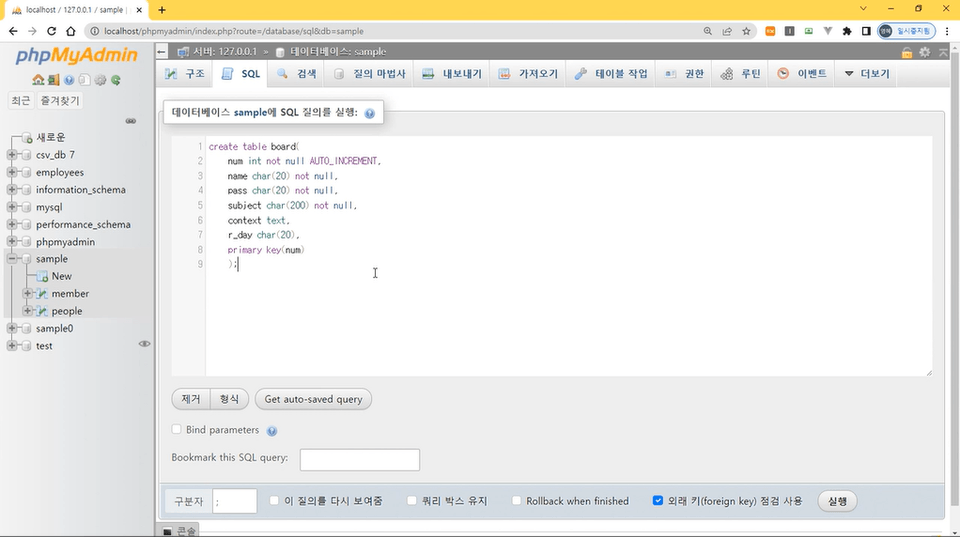This screenshot has width=960, height=537.
Task: Check the Rollback when finished option
Action: point(517,501)
